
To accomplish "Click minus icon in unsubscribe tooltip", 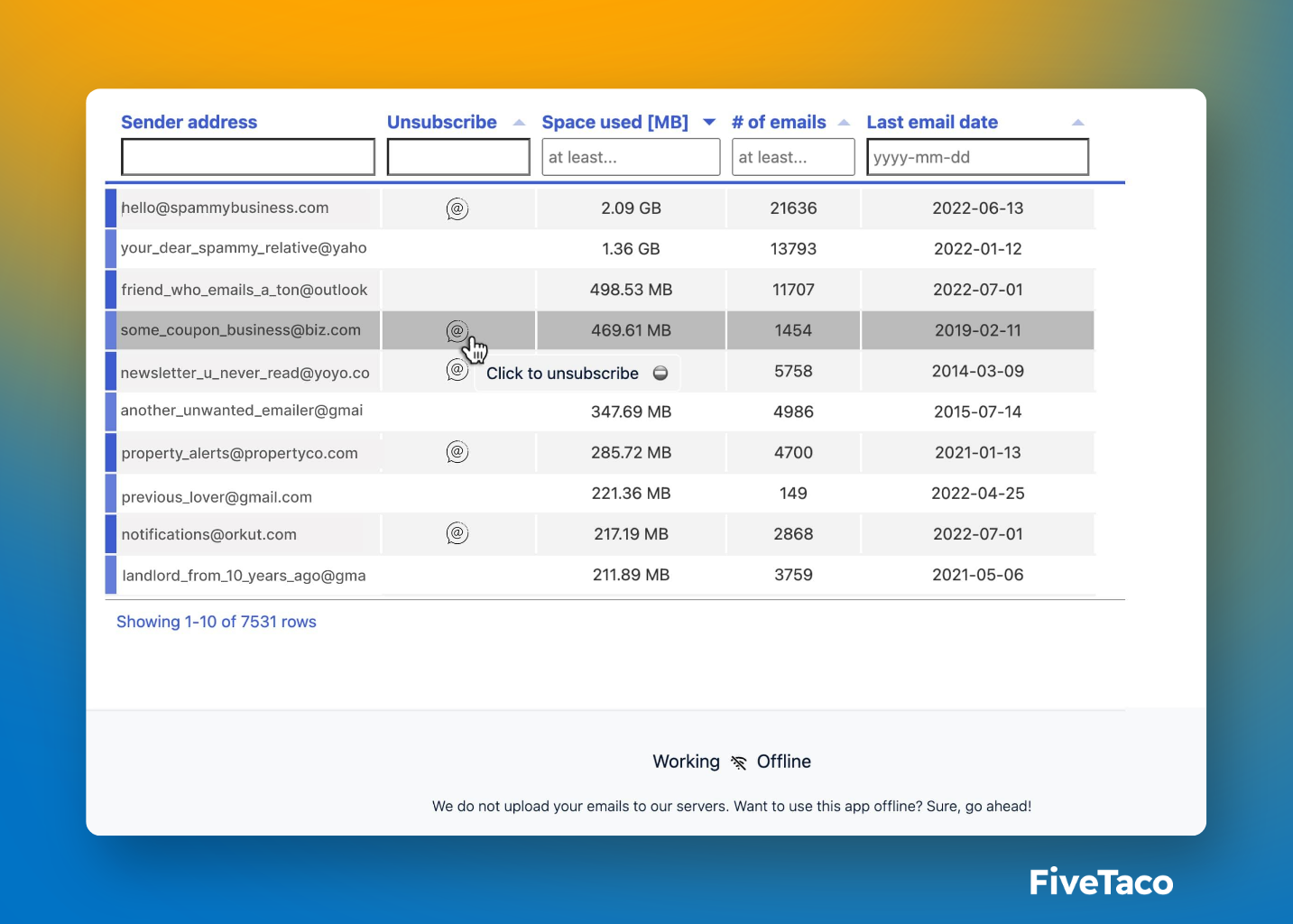I will [660, 374].
